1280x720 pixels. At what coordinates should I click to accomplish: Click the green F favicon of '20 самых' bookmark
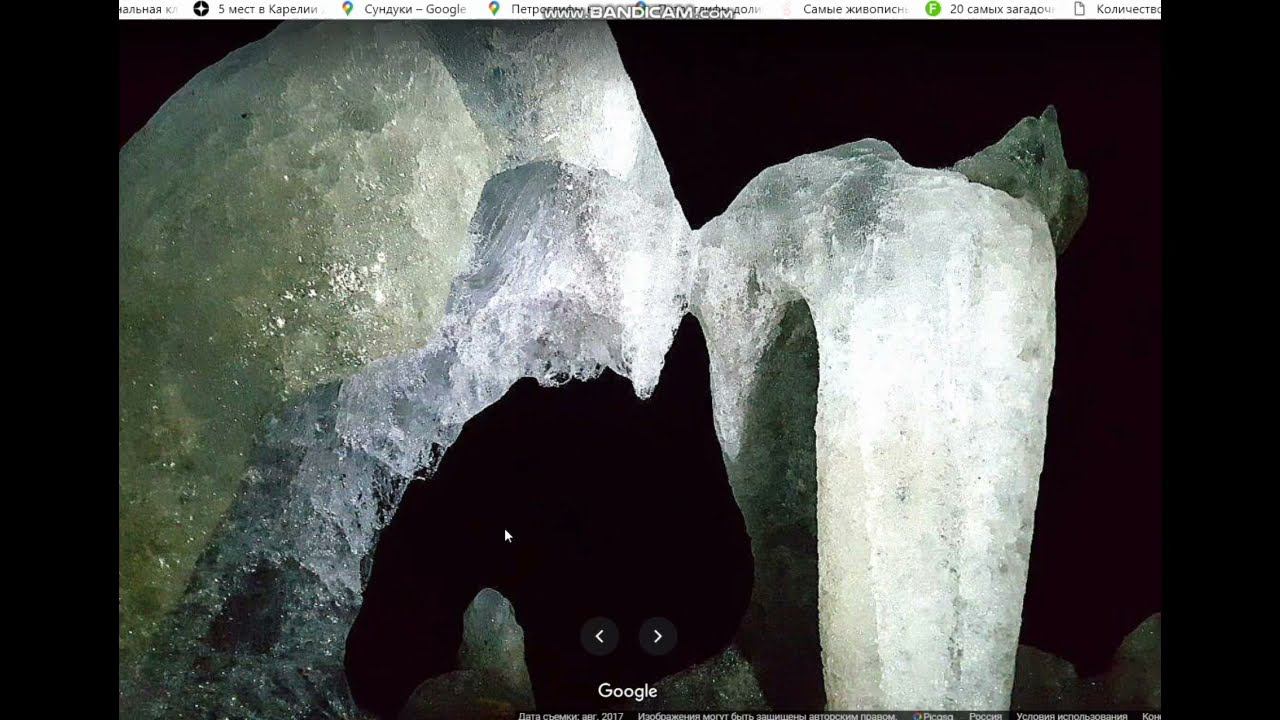tap(933, 9)
